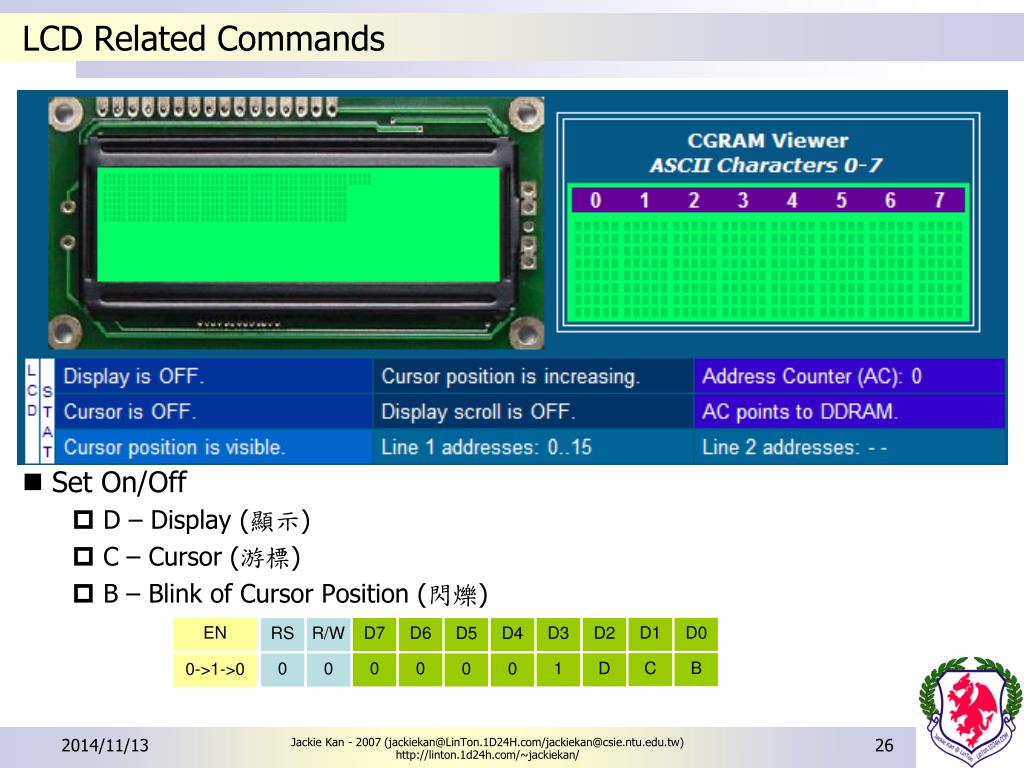1024x768 pixels.
Task: Select CGRAM character column 1
Action: [x=645, y=200]
